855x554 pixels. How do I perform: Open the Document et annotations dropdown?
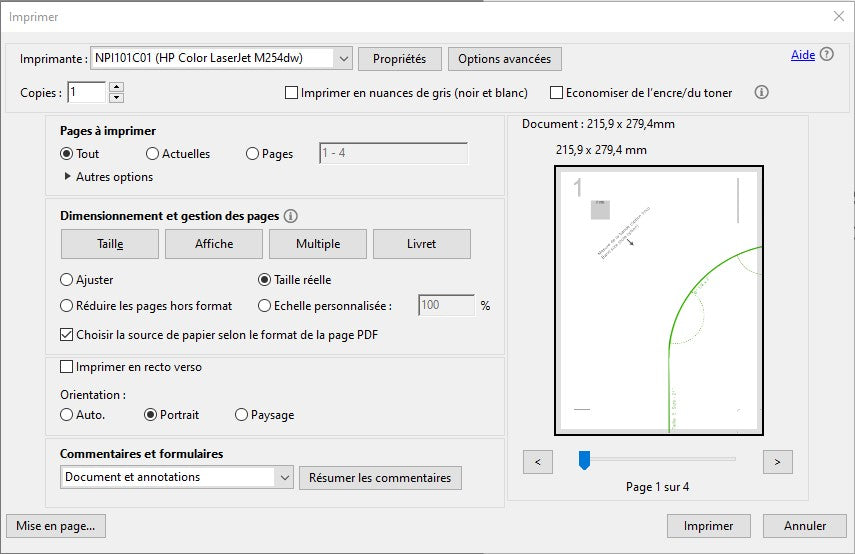(x=283, y=477)
